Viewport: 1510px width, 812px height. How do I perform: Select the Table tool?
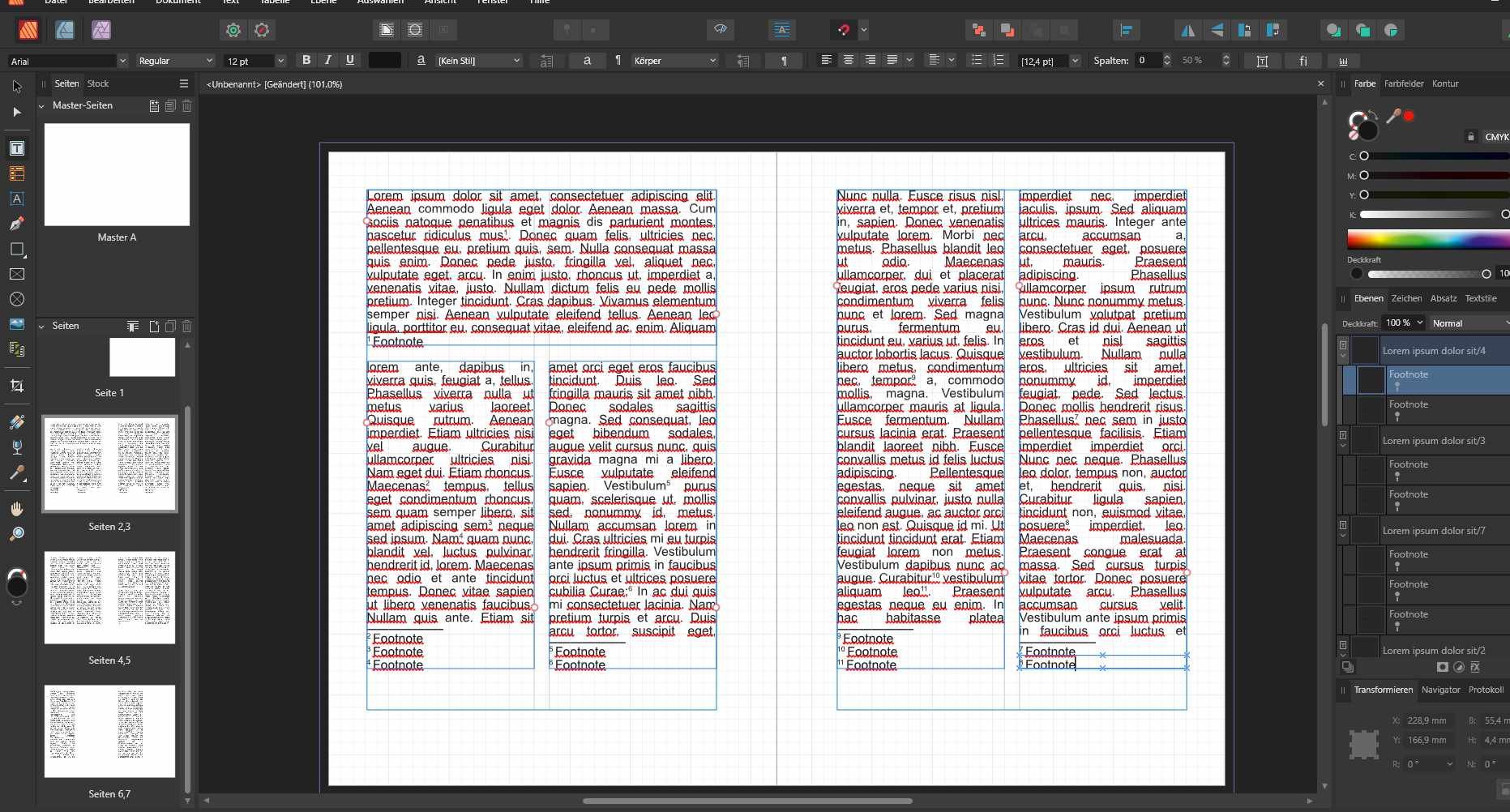point(16,173)
